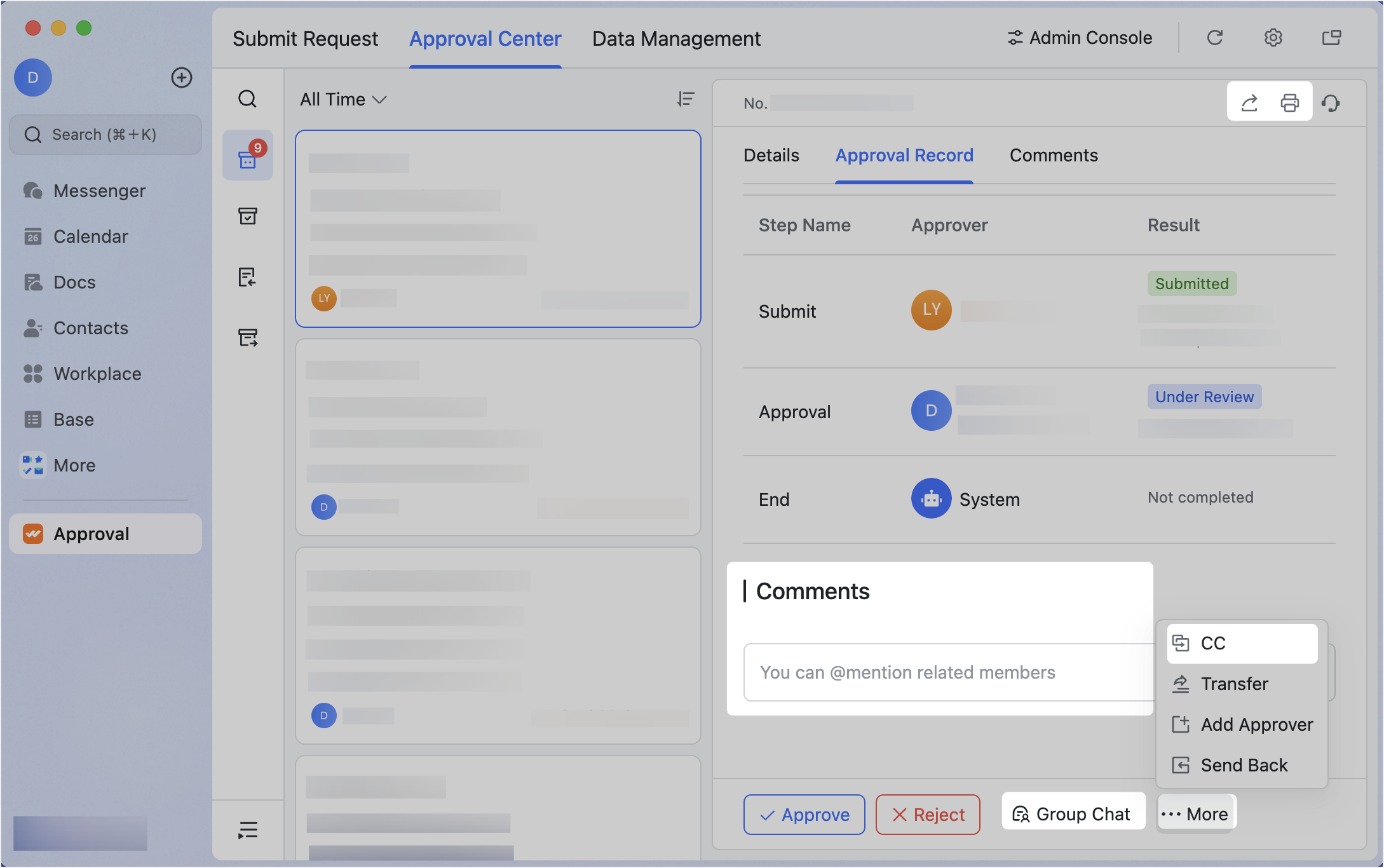
Task: Open More apps in the sidebar
Action: tap(105, 465)
